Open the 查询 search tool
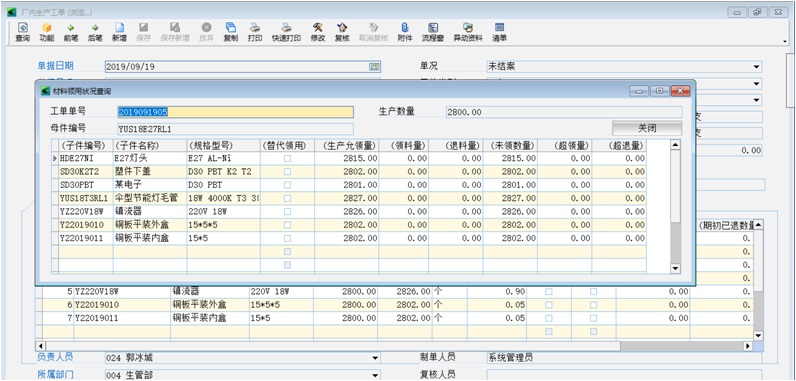The image size is (796, 381). point(22,32)
